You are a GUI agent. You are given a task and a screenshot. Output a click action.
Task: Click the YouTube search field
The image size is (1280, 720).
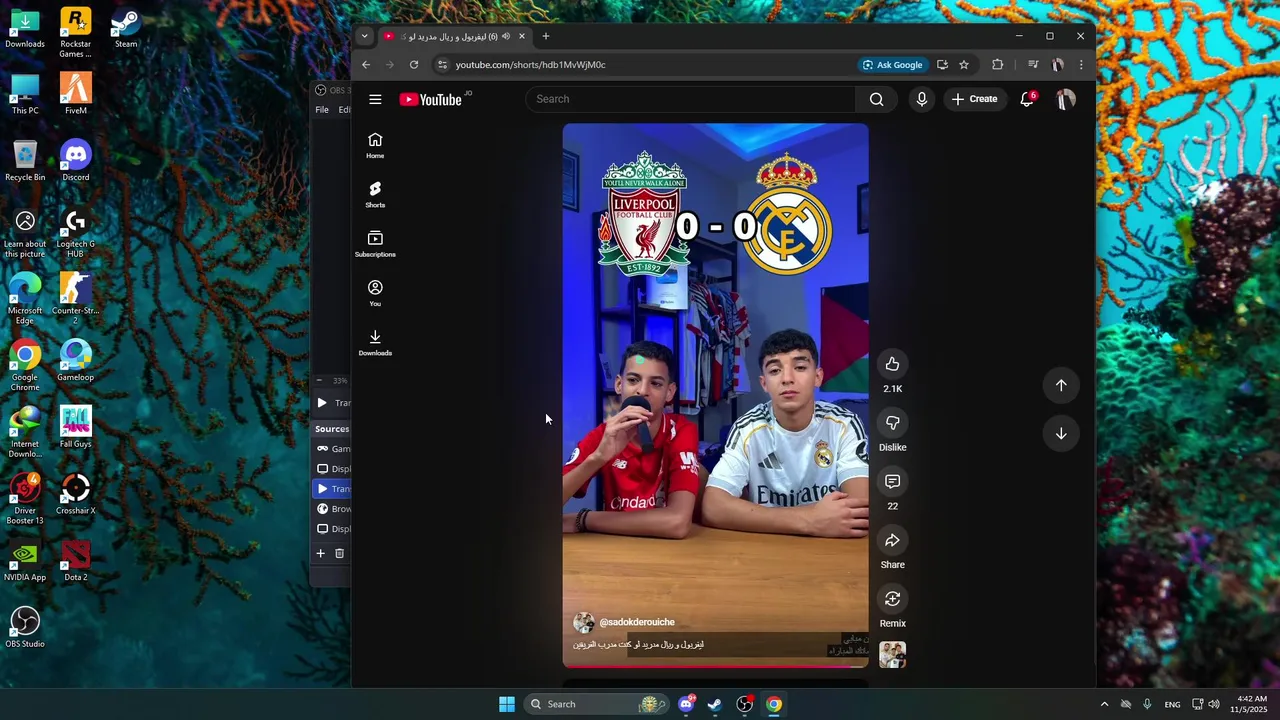690,99
